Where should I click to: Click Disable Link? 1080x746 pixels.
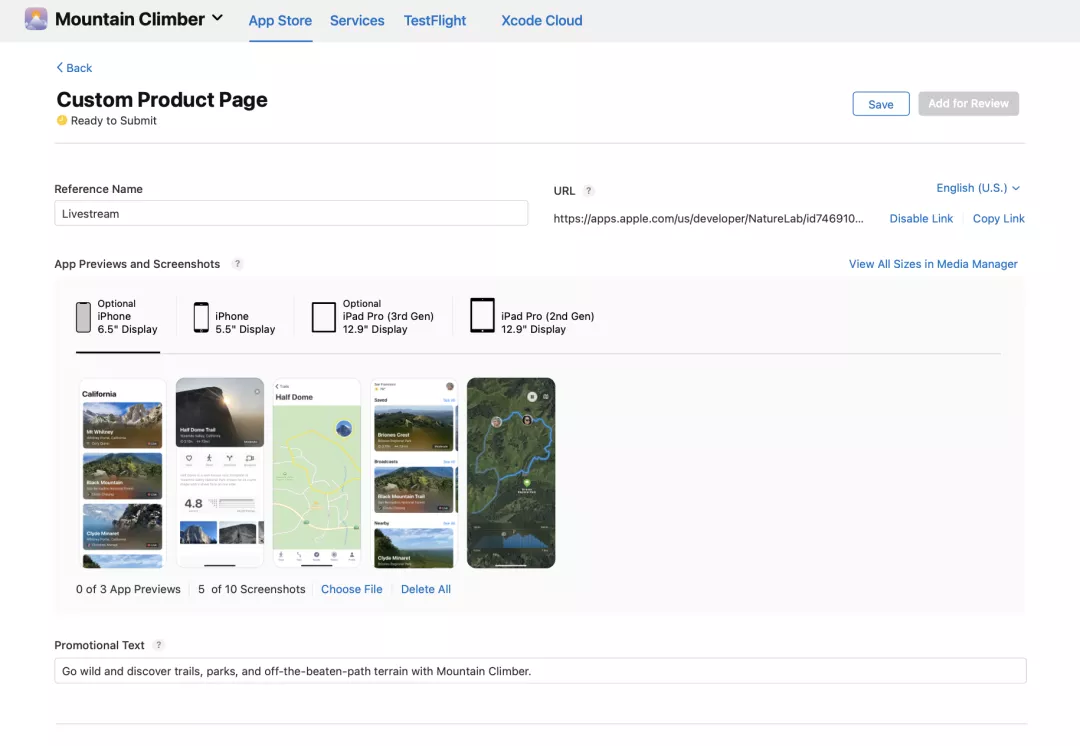pyautogui.click(x=921, y=218)
